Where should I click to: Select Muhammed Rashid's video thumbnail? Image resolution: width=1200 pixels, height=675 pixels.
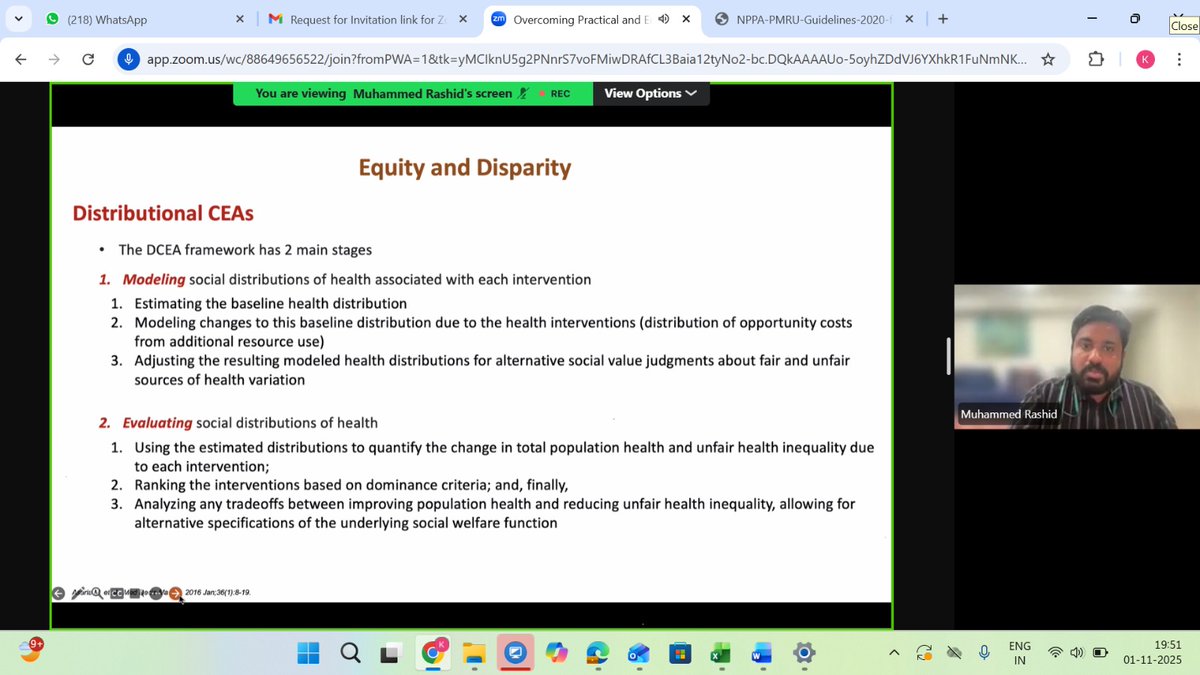point(1077,356)
